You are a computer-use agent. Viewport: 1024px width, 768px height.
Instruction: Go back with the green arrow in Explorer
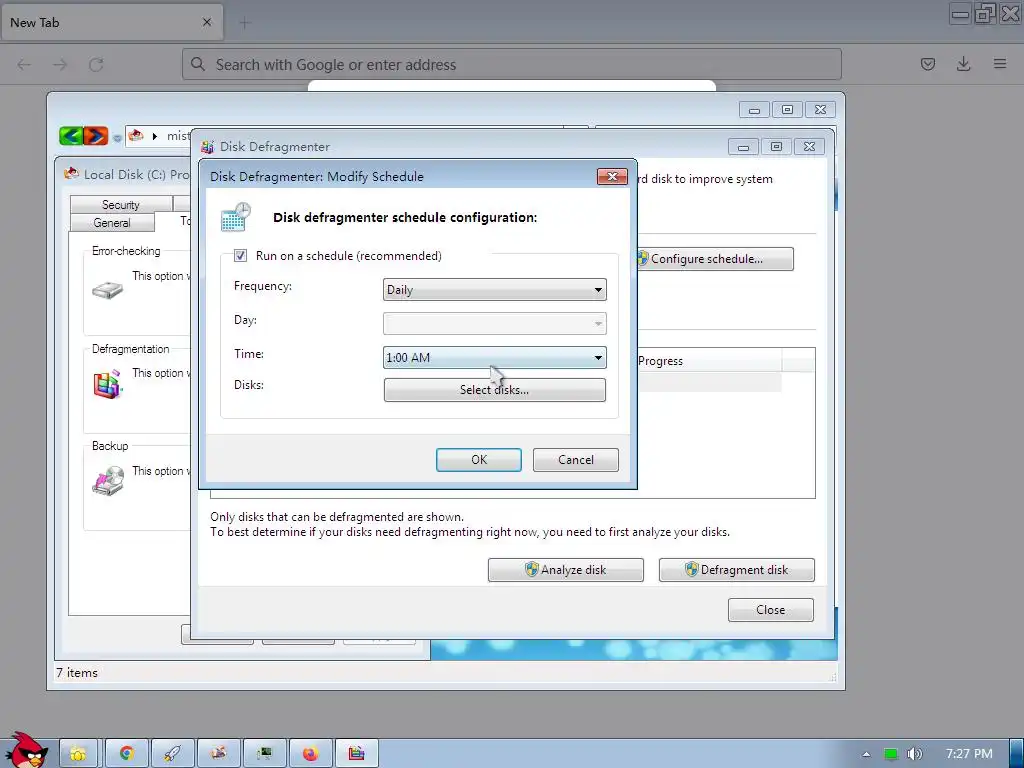click(71, 136)
